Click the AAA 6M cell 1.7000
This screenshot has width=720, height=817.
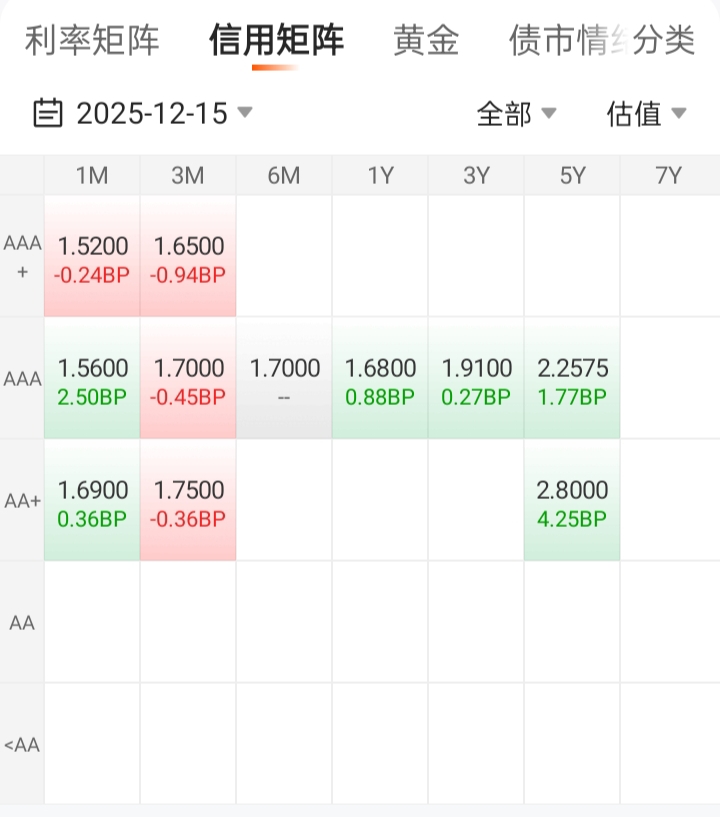(284, 379)
